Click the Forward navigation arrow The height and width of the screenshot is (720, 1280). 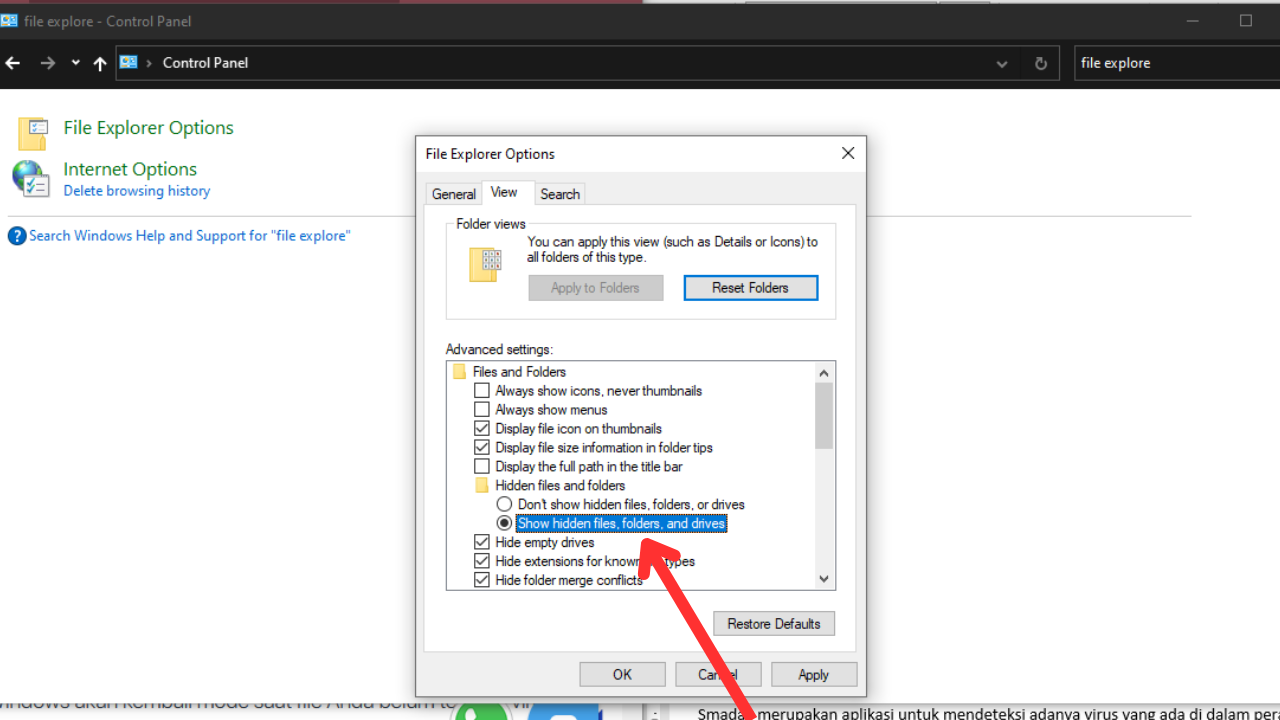(x=47, y=63)
